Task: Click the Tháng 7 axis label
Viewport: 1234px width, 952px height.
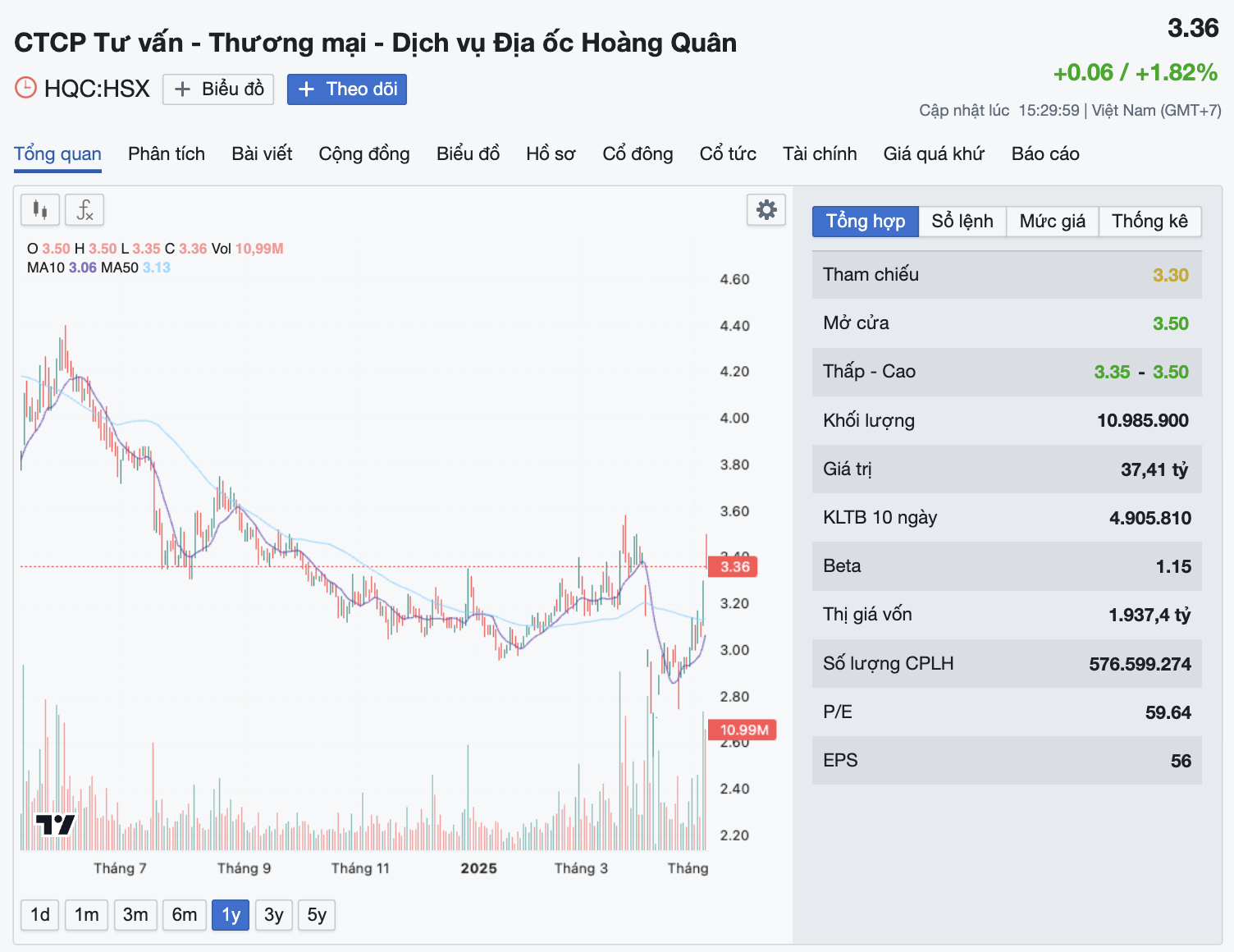Action: pos(120,868)
